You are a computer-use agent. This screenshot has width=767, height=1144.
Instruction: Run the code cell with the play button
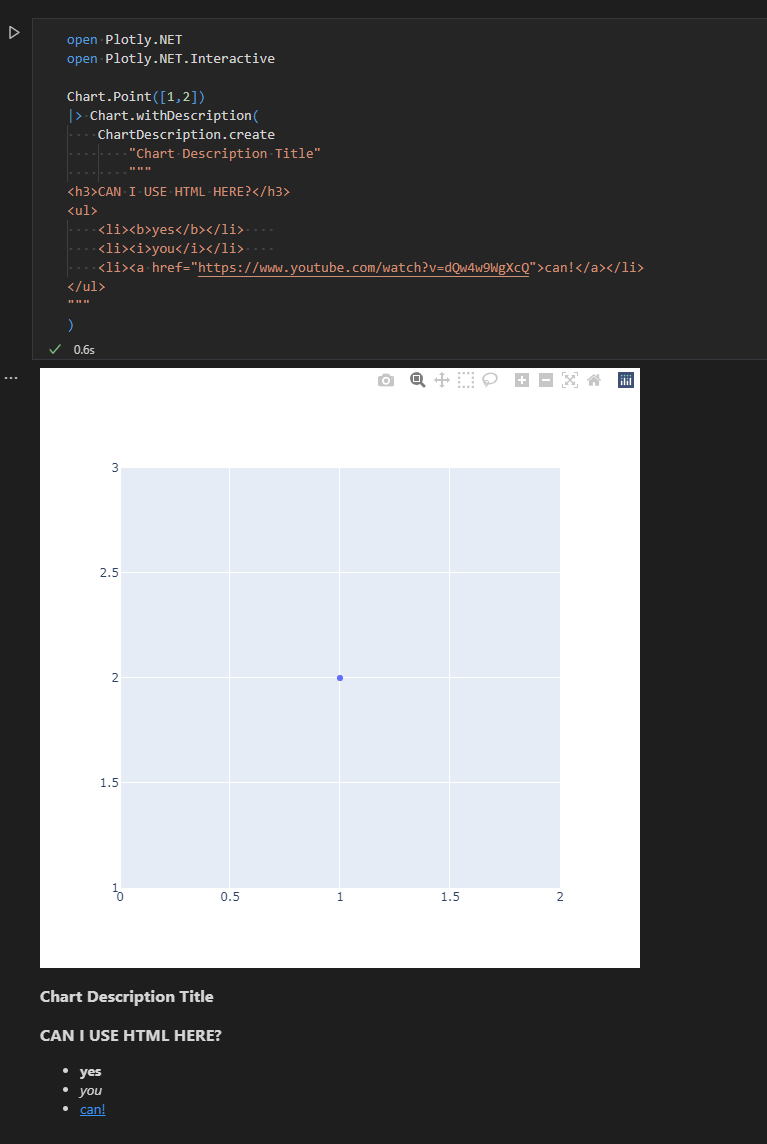pos(13,32)
